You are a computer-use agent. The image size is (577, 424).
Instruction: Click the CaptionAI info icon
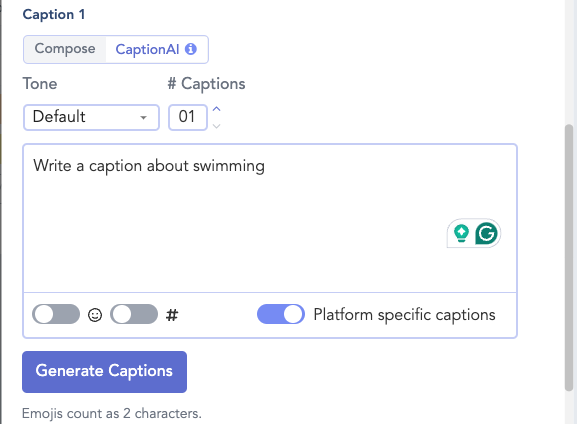point(191,49)
